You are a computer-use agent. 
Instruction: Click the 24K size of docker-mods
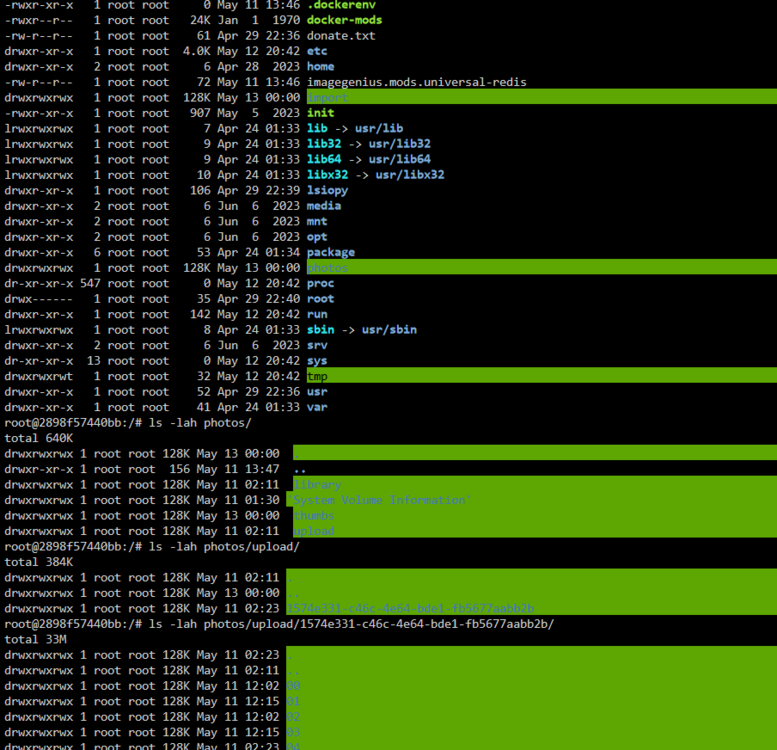200,20
